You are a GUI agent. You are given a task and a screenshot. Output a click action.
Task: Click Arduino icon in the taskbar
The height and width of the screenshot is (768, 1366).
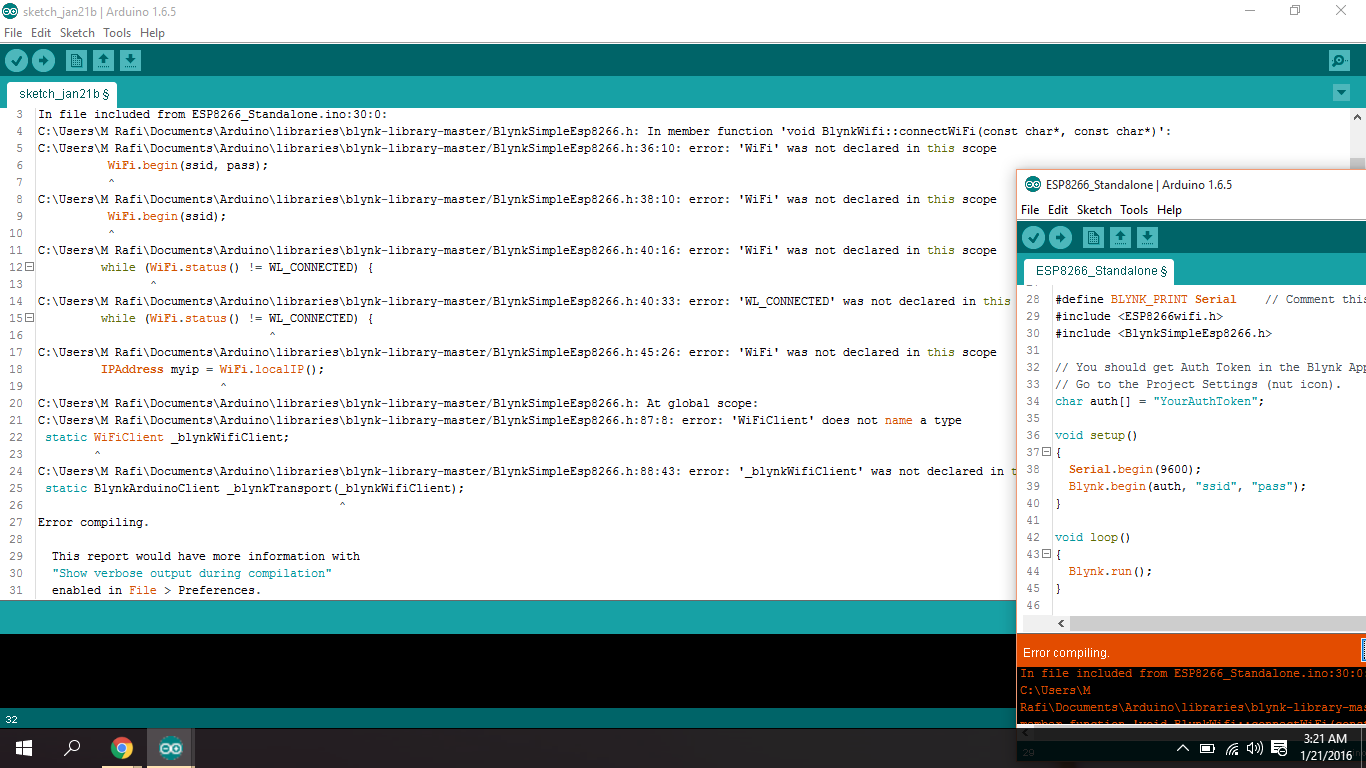[171, 748]
